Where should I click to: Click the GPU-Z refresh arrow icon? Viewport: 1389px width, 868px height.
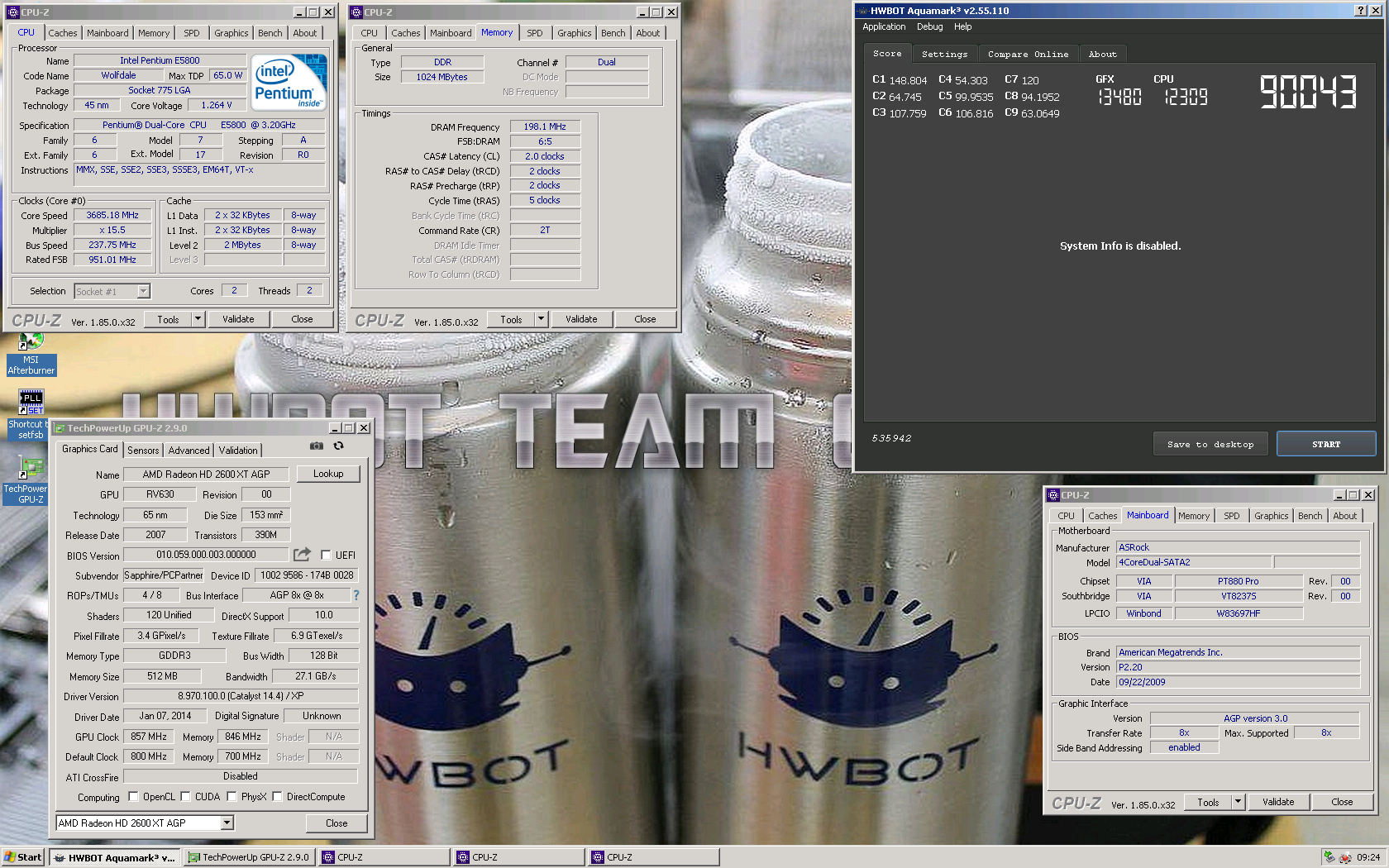point(338,446)
